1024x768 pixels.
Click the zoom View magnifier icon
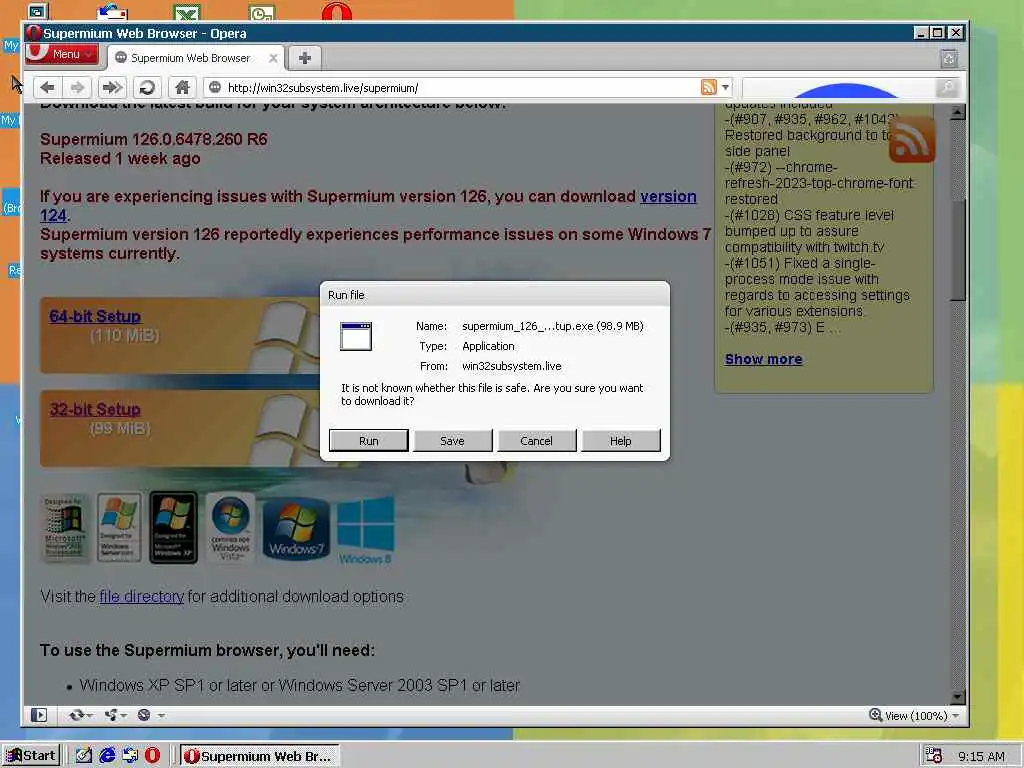(875, 715)
